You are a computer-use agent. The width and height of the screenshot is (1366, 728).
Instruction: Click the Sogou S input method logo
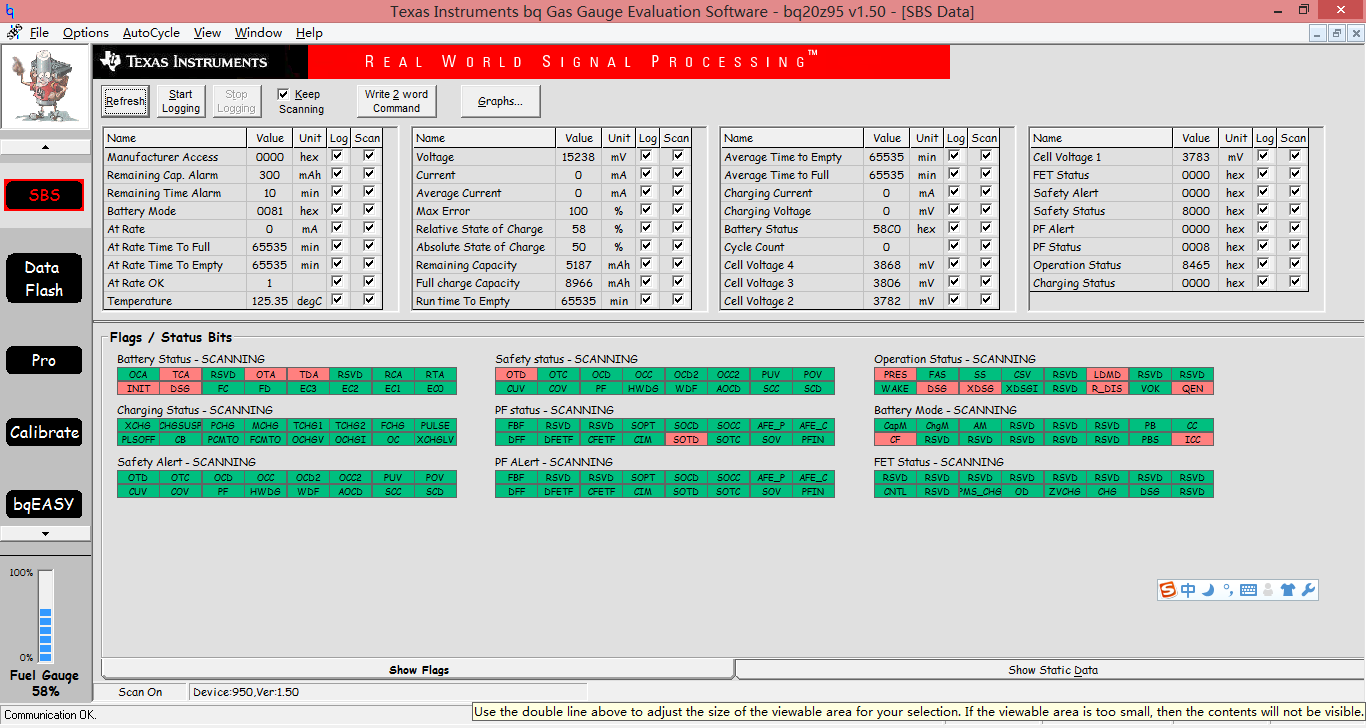1168,590
